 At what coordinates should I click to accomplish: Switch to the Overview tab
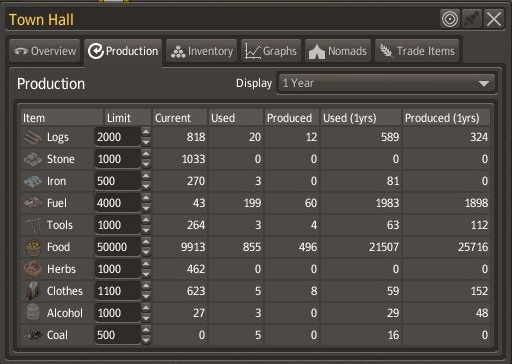(x=45, y=51)
